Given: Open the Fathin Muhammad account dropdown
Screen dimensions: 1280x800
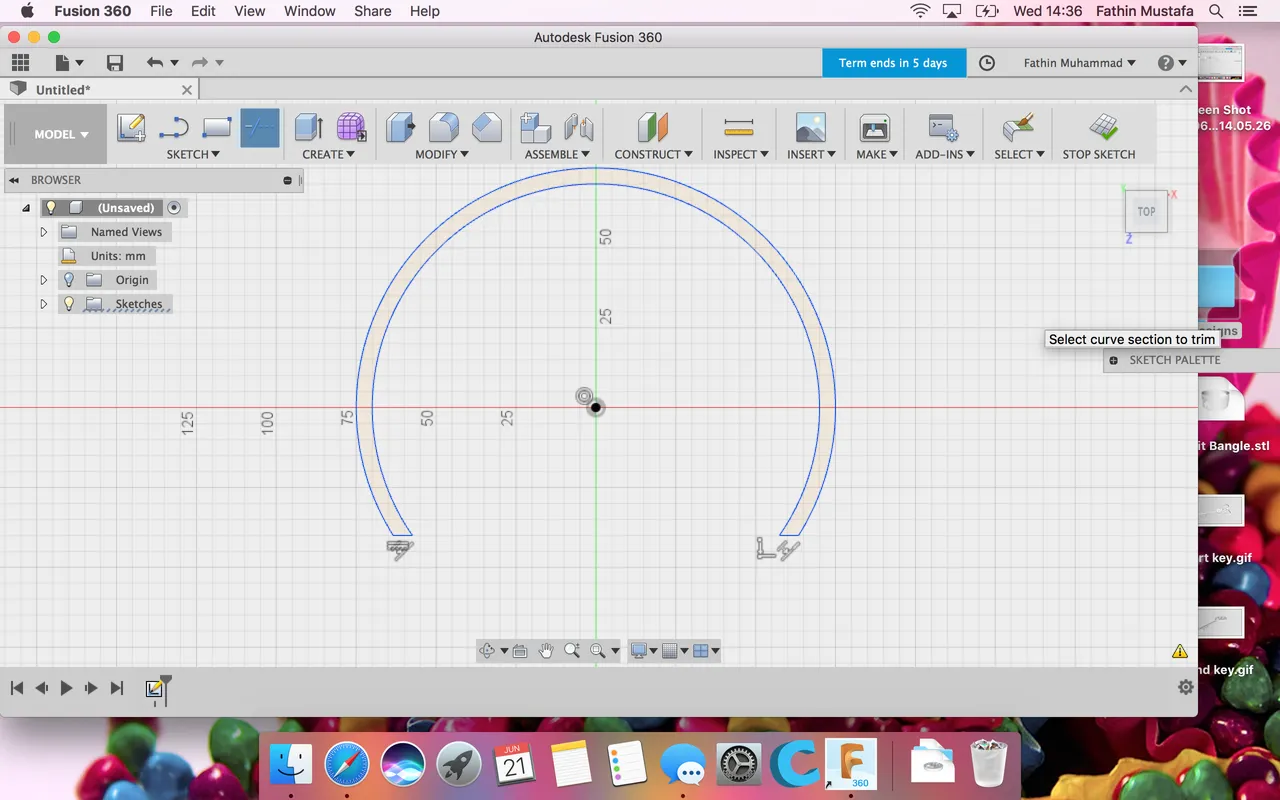Looking at the screenshot, I should 1080,63.
